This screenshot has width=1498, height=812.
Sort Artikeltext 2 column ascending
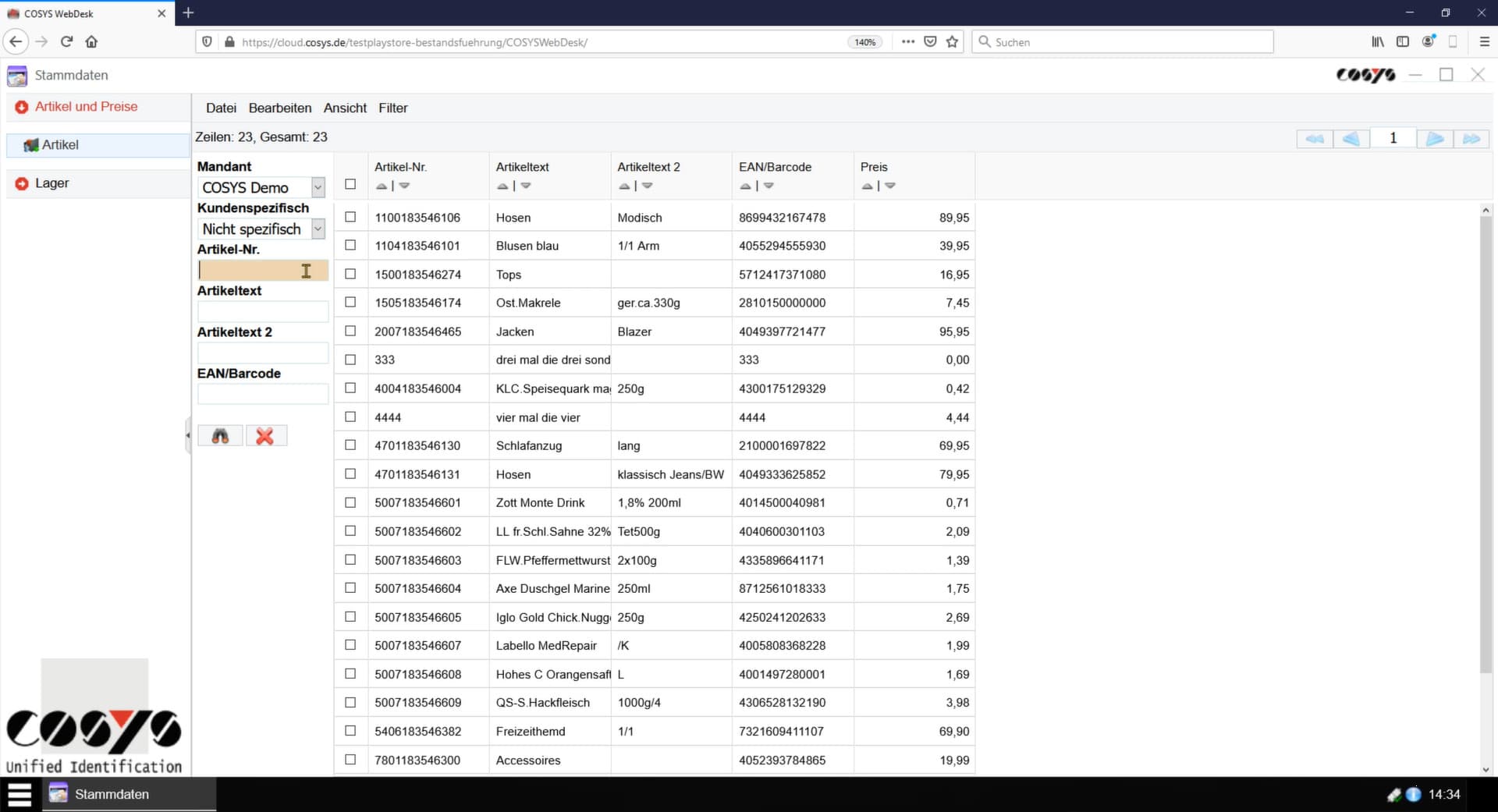pyautogui.click(x=624, y=186)
